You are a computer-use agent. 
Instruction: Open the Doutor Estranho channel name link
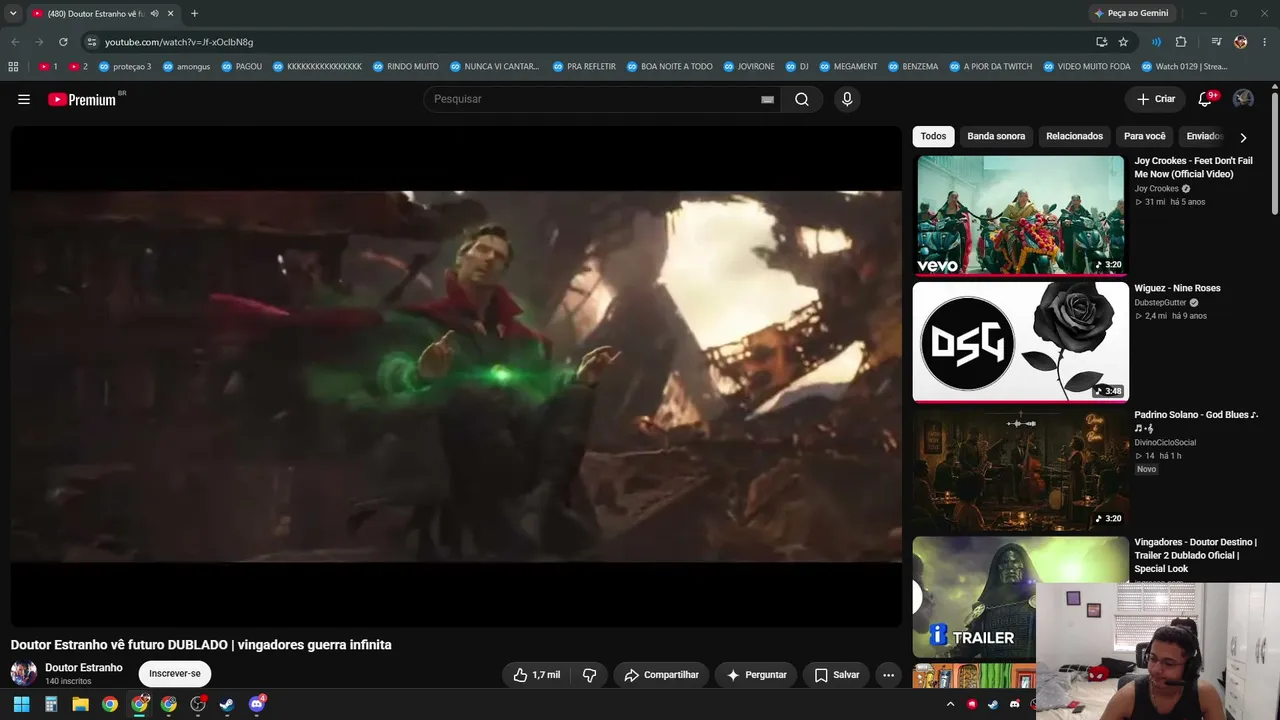coord(84,668)
